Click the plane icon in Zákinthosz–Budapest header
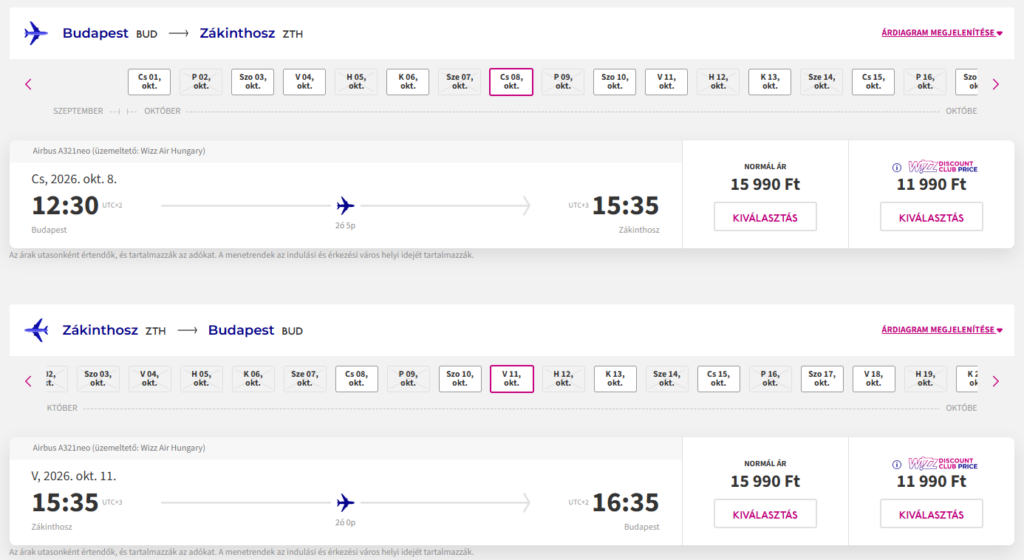 36,330
